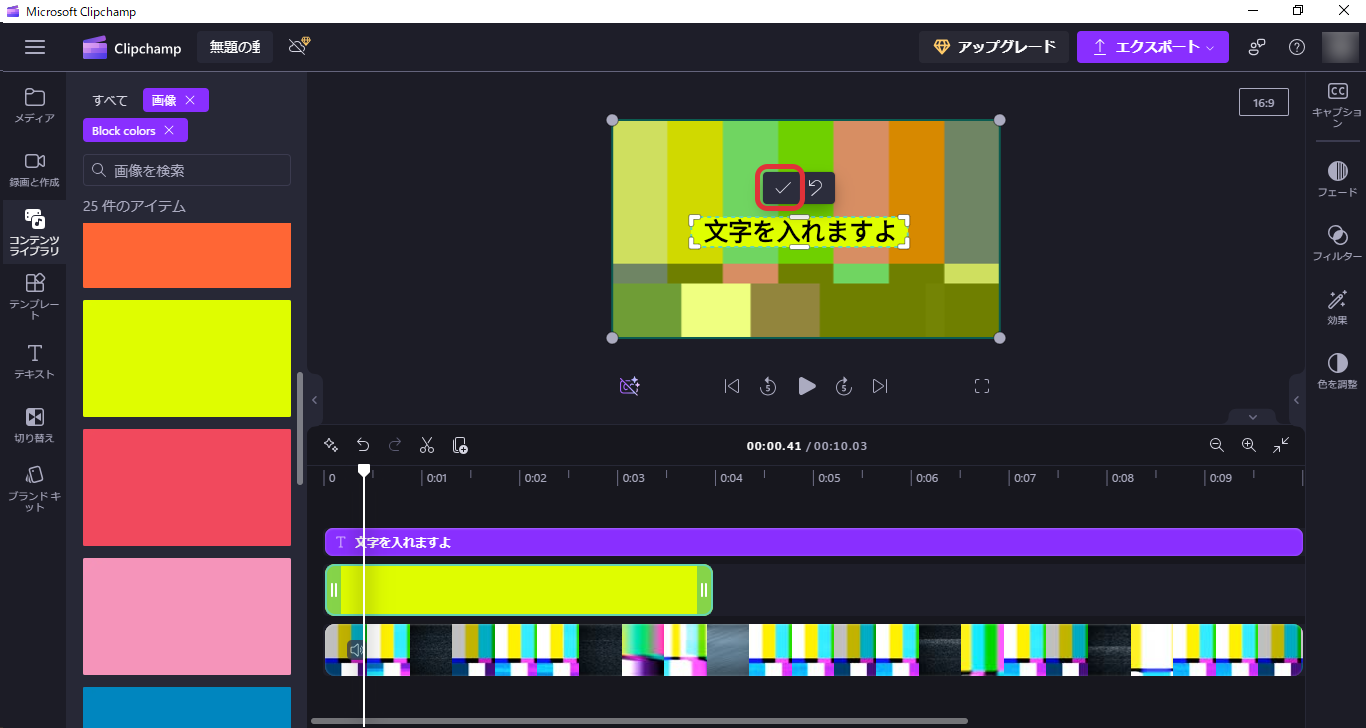Undo the last timeline action

pyautogui.click(x=363, y=445)
